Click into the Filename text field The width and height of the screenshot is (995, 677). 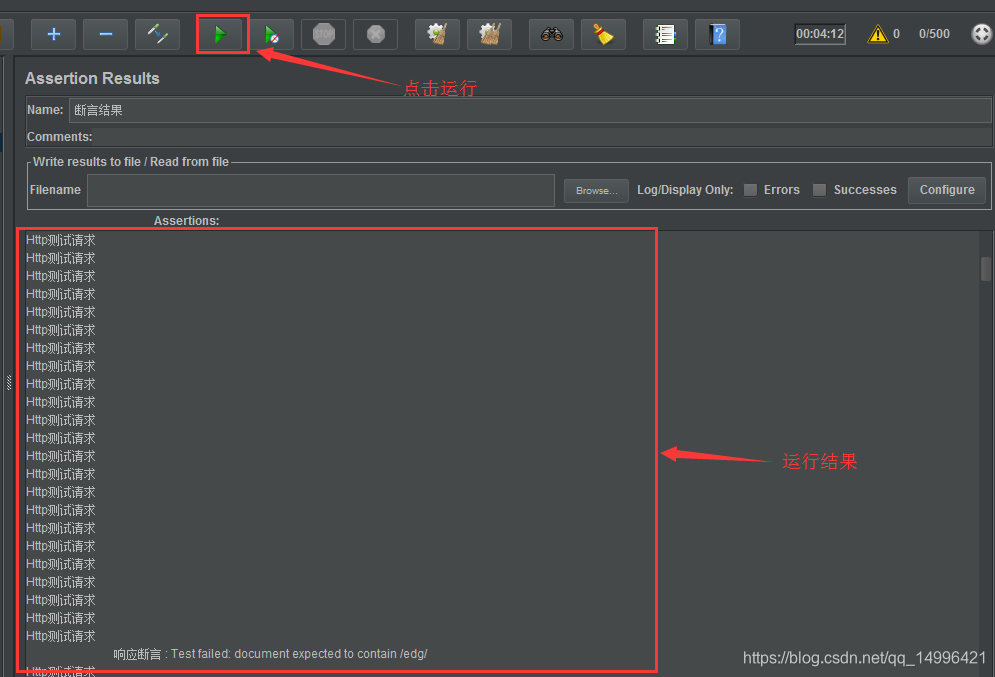click(320, 190)
